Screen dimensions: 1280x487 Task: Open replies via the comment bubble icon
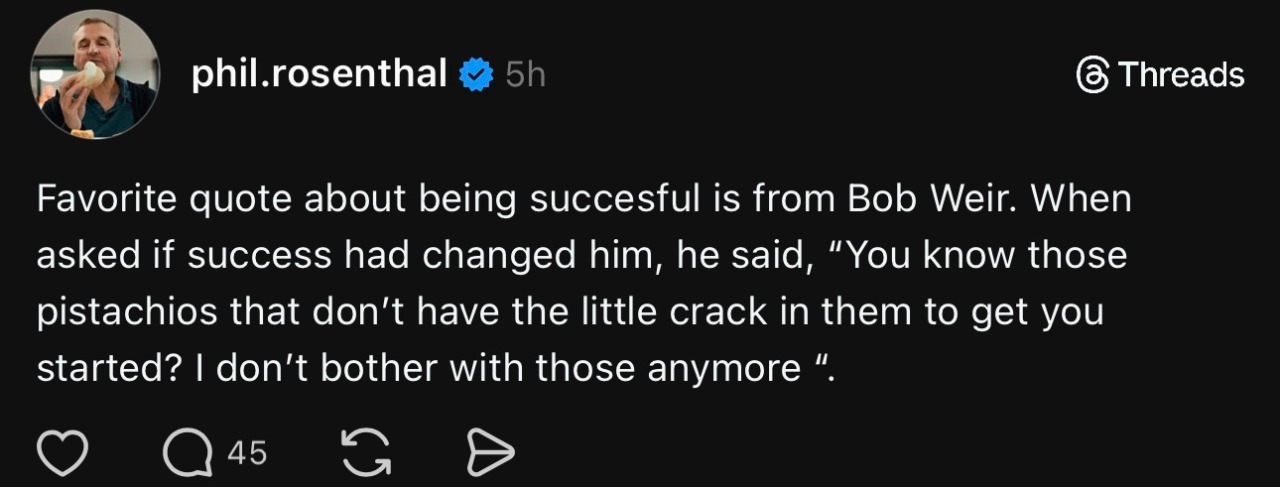(x=186, y=455)
